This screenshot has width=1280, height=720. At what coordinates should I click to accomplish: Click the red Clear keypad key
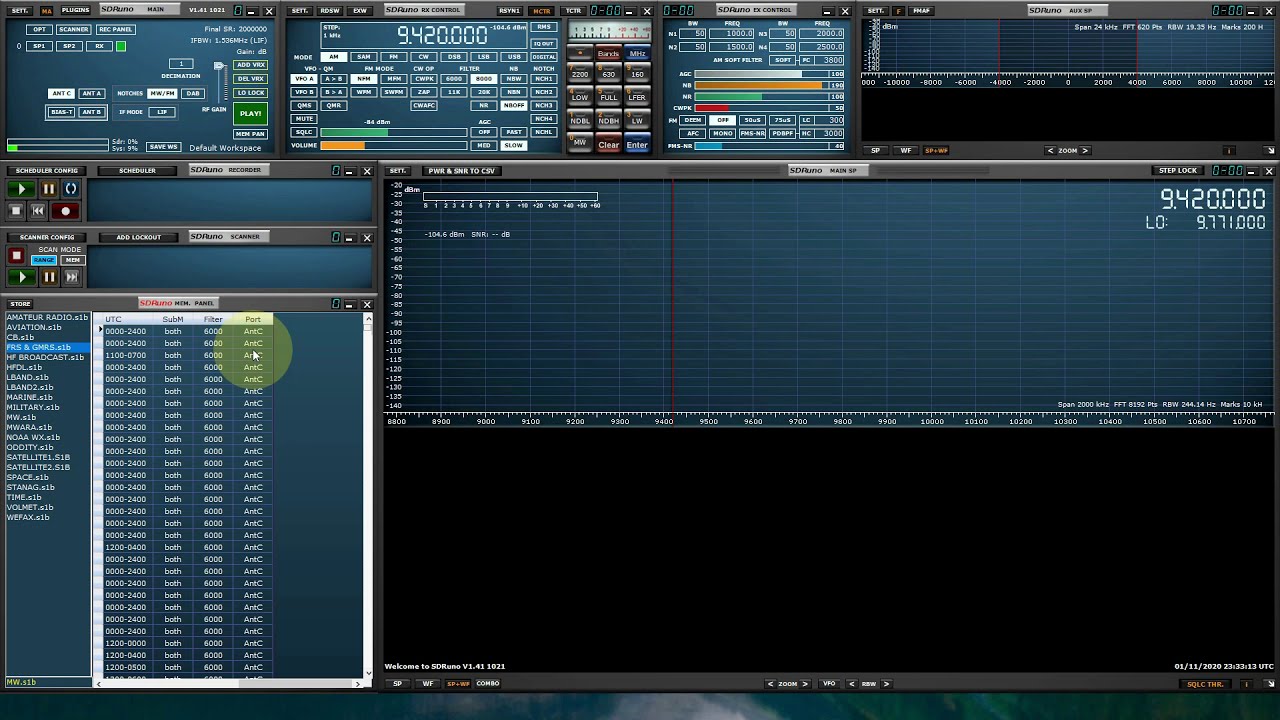coord(608,145)
